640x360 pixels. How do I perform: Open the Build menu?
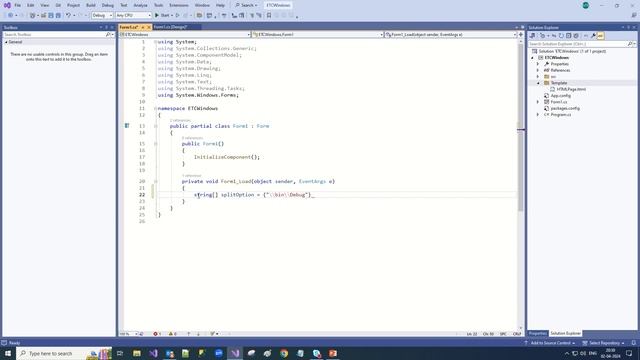91,5
